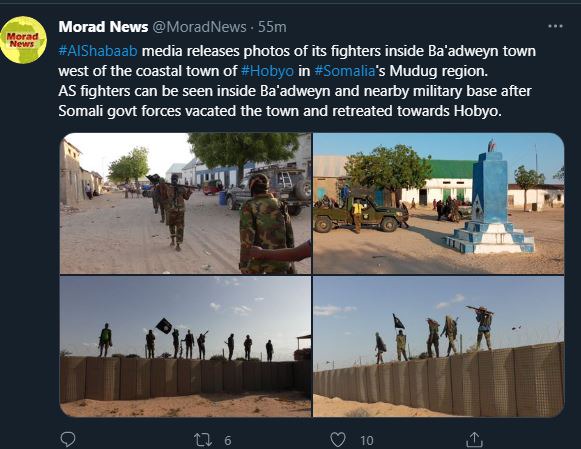View the photo of fighters walking down the street

pos(185,203)
